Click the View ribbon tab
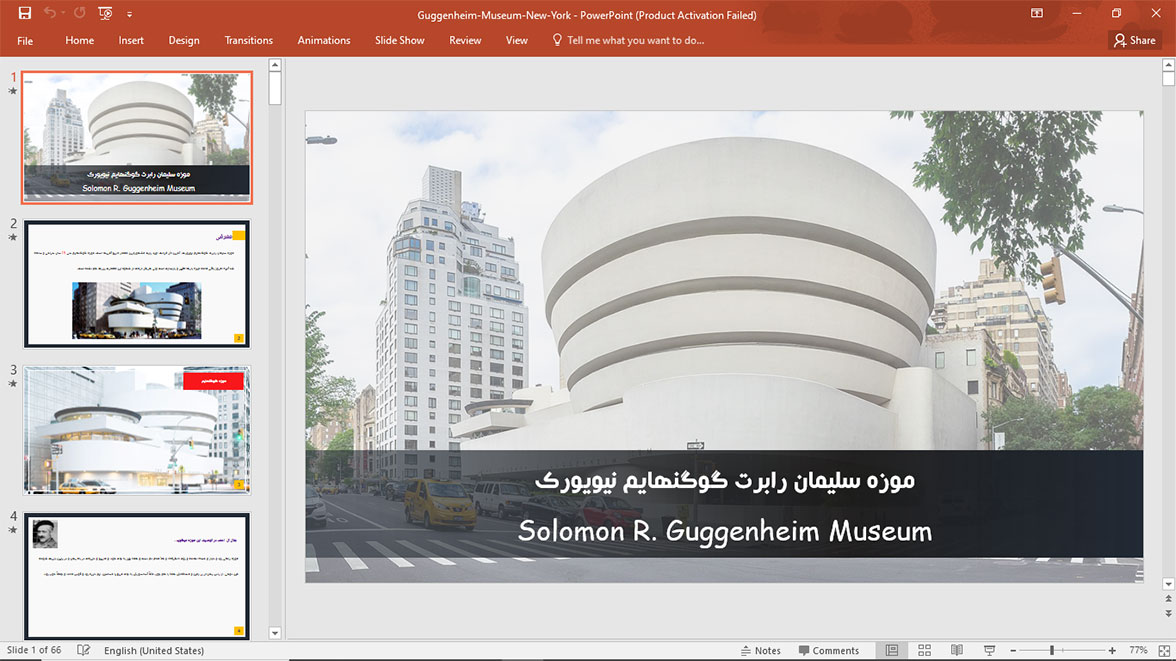The image size is (1176, 661). coord(517,41)
